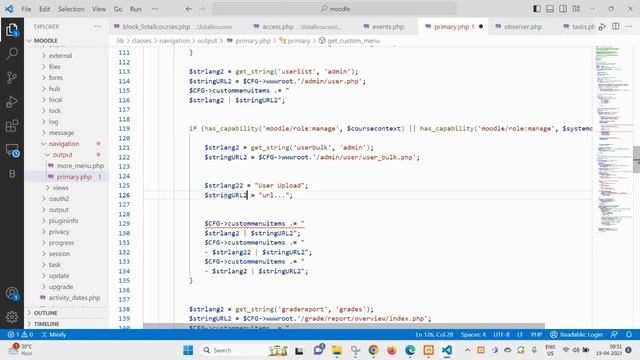Open editor More Actions ellipsis
Screen dimensions: 640x360
[629, 27]
